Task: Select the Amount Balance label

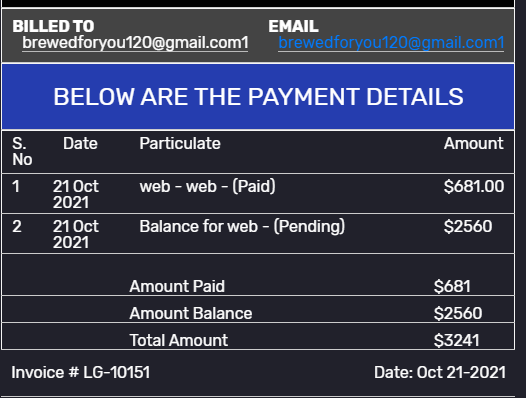Action: [x=191, y=313]
